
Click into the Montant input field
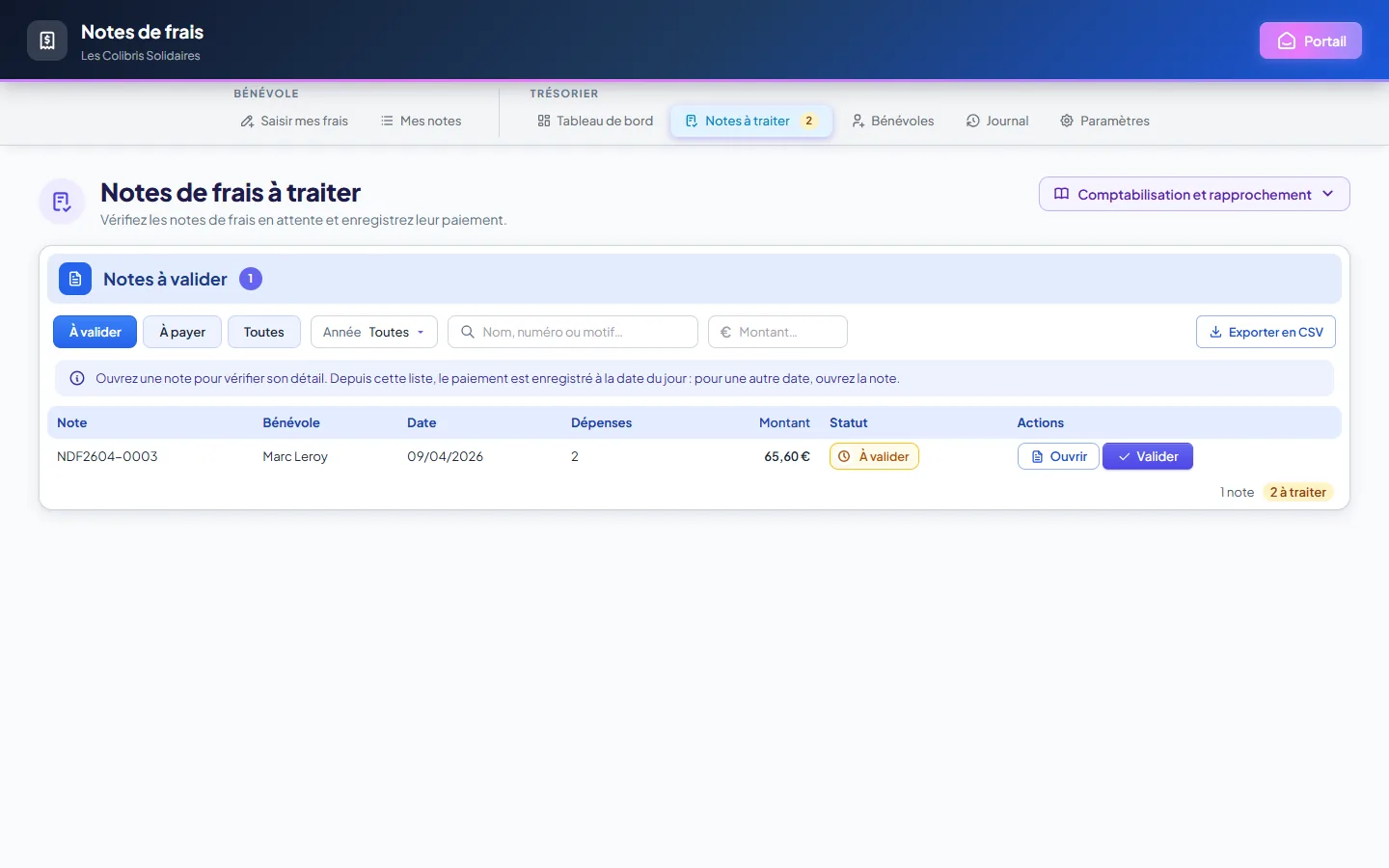click(x=778, y=332)
